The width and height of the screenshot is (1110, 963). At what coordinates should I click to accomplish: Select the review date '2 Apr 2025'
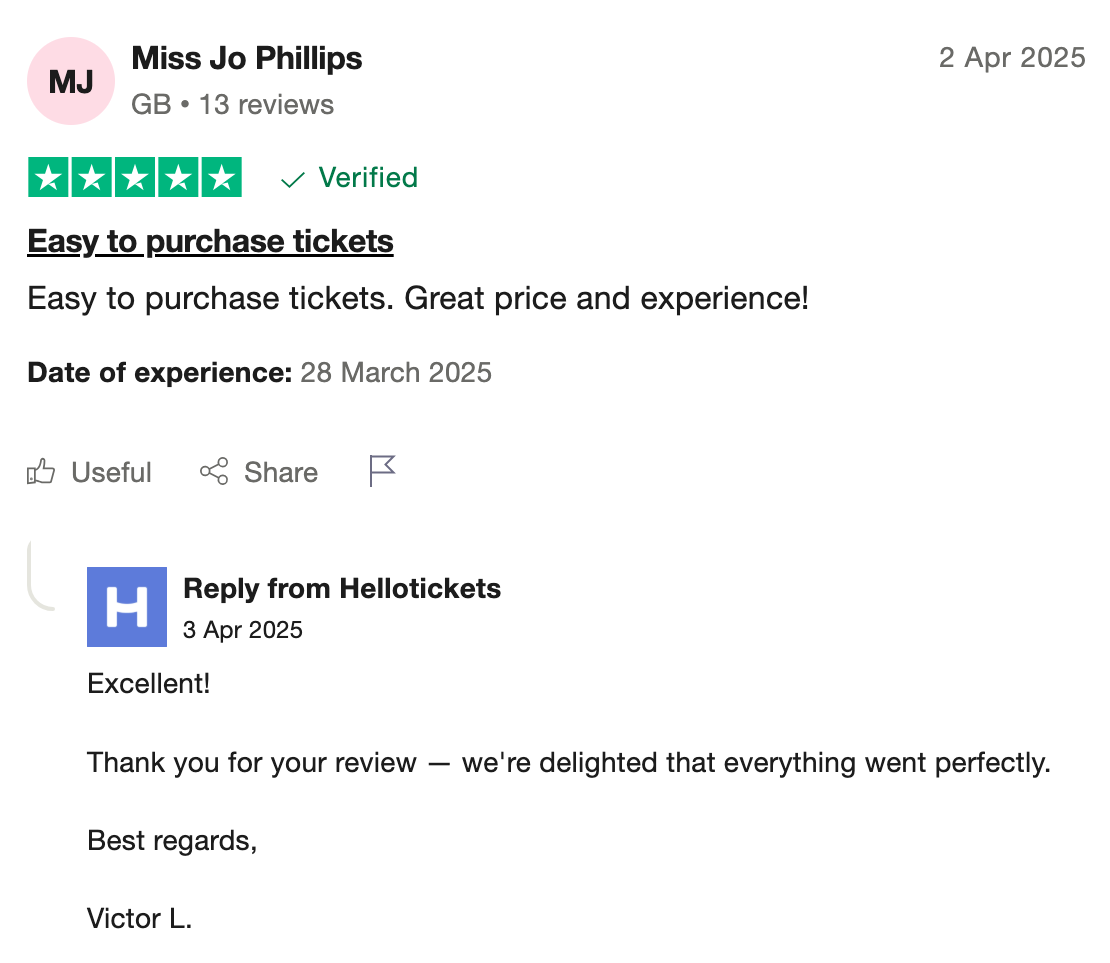(1012, 58)
